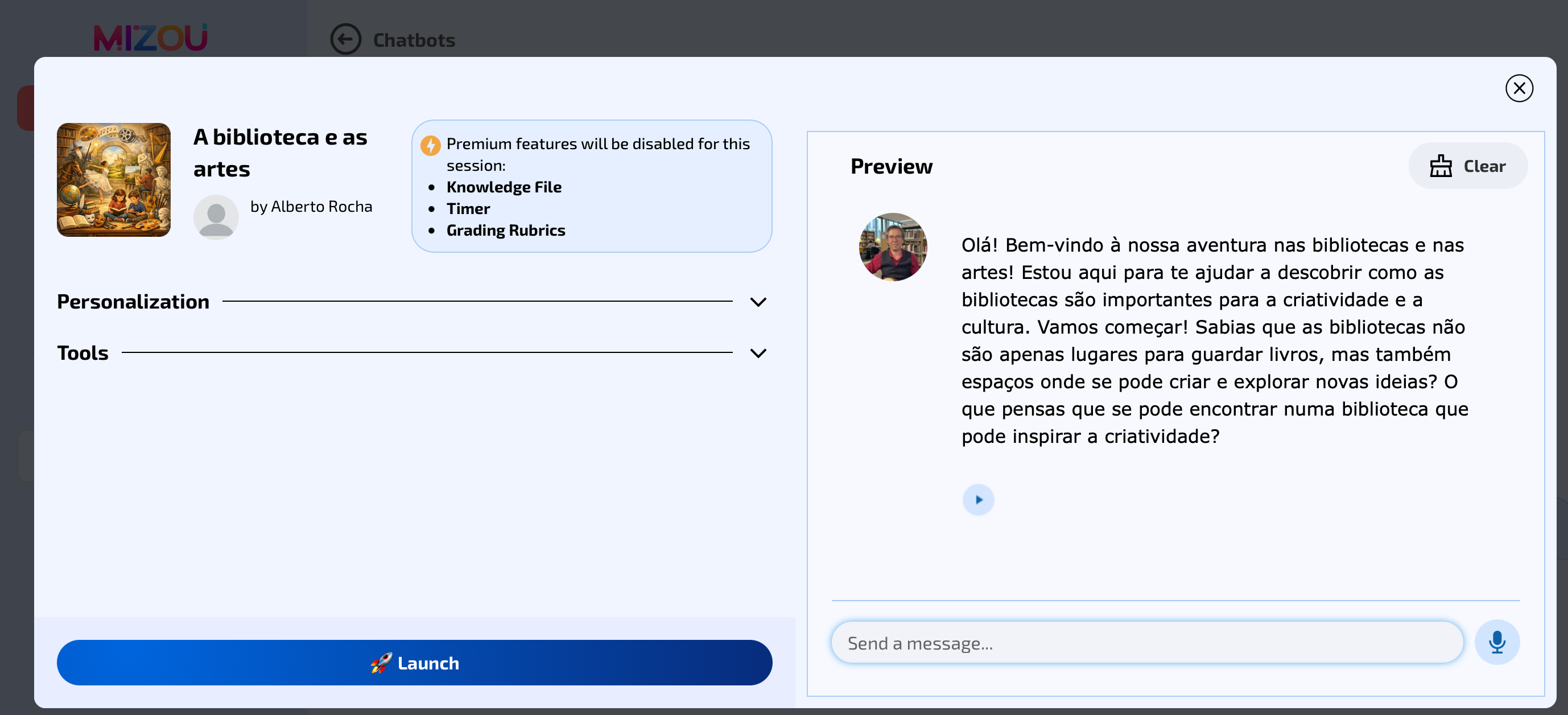This screenshot has height=715, width=1568.
Task: Expand the Personalization section chevron
Action: pos(758,302)
